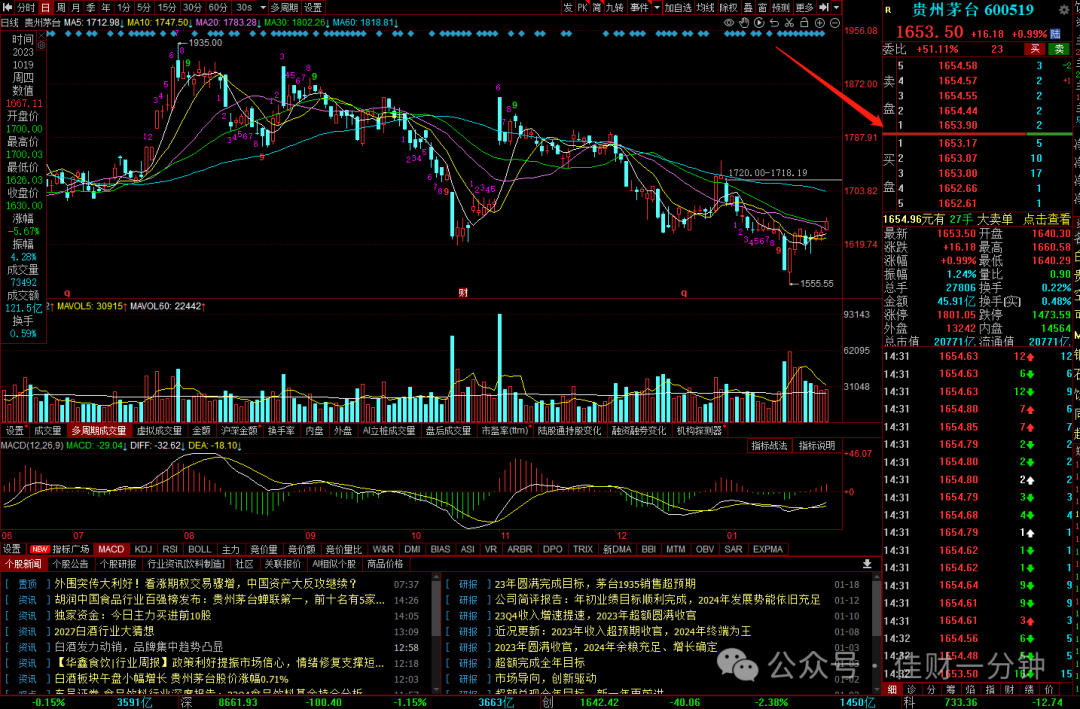This screenshot has width=1080, height=709.
Task: Open the 事件 events dropdown arrow
Action: click(x=656, y=7)
